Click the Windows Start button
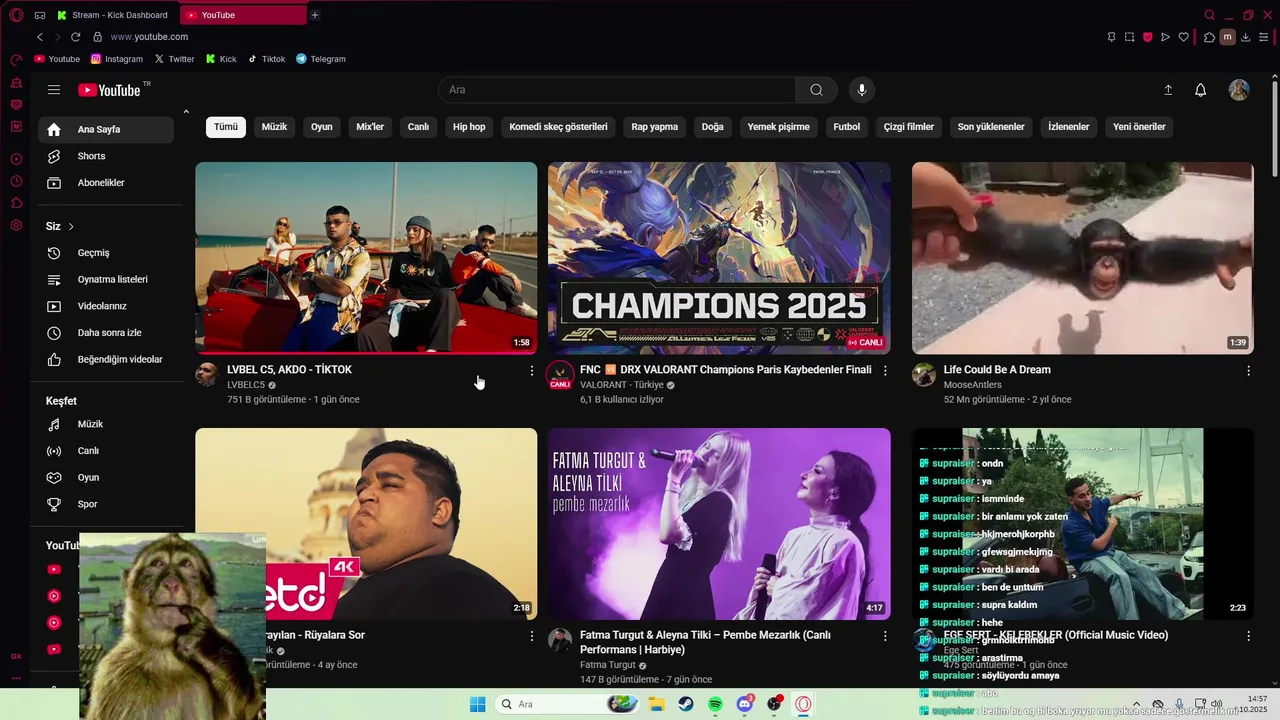The height and width of the screenshot is (720, 1280). pos(478,704)
